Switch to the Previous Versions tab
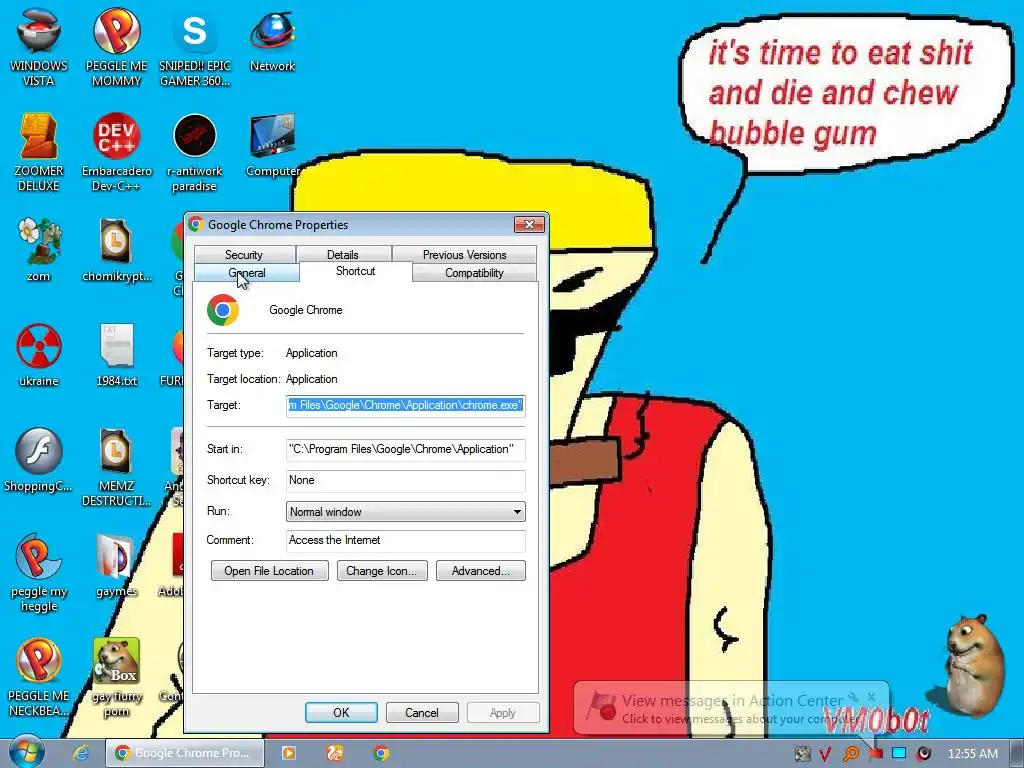Screen dimensions: 1024x768 point(464,254)
